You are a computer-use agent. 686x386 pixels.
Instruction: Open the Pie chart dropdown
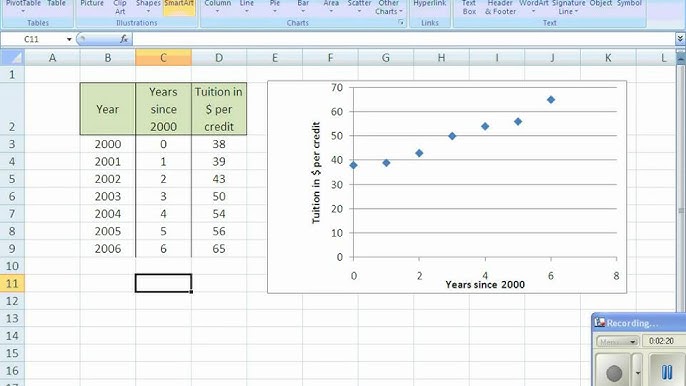[x=275, y=6]
